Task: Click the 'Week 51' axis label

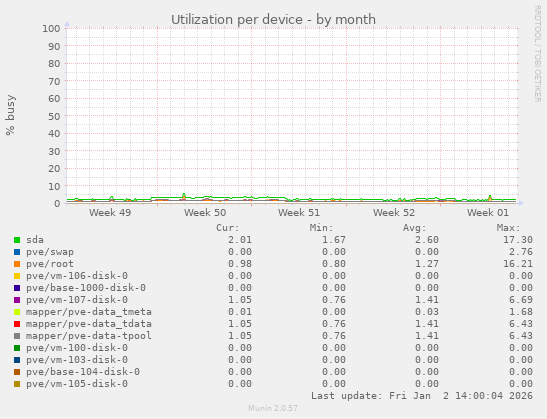Action: [x=299, y=212]
